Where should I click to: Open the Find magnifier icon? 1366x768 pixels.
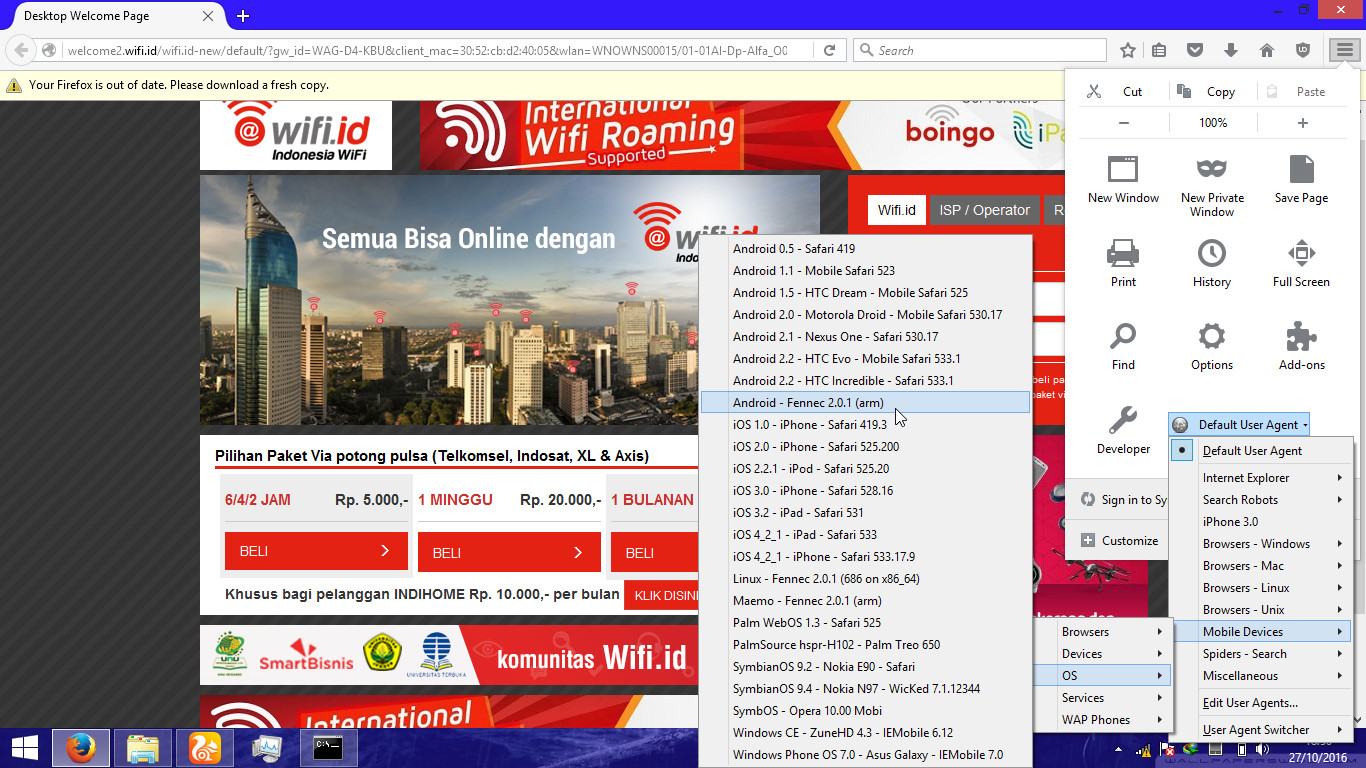1123,346
